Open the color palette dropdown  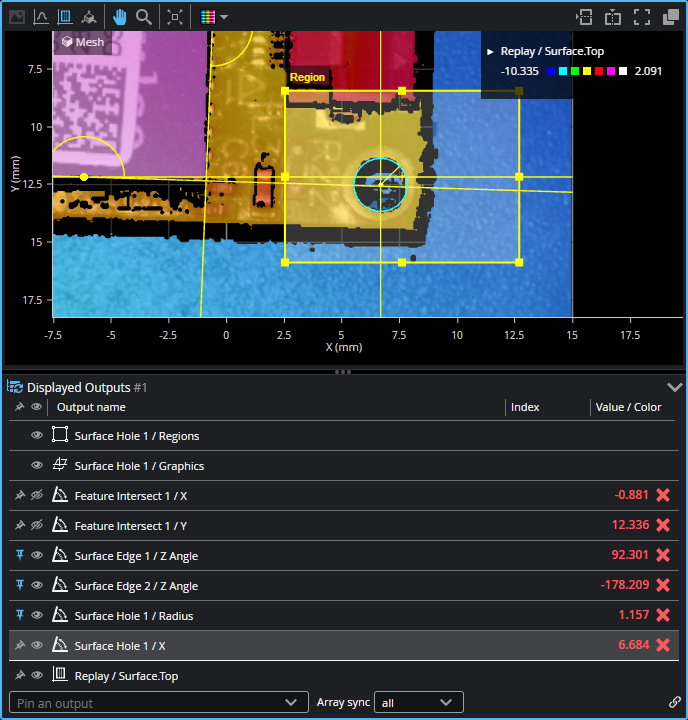pyautogui.click(x=214, y=17)
